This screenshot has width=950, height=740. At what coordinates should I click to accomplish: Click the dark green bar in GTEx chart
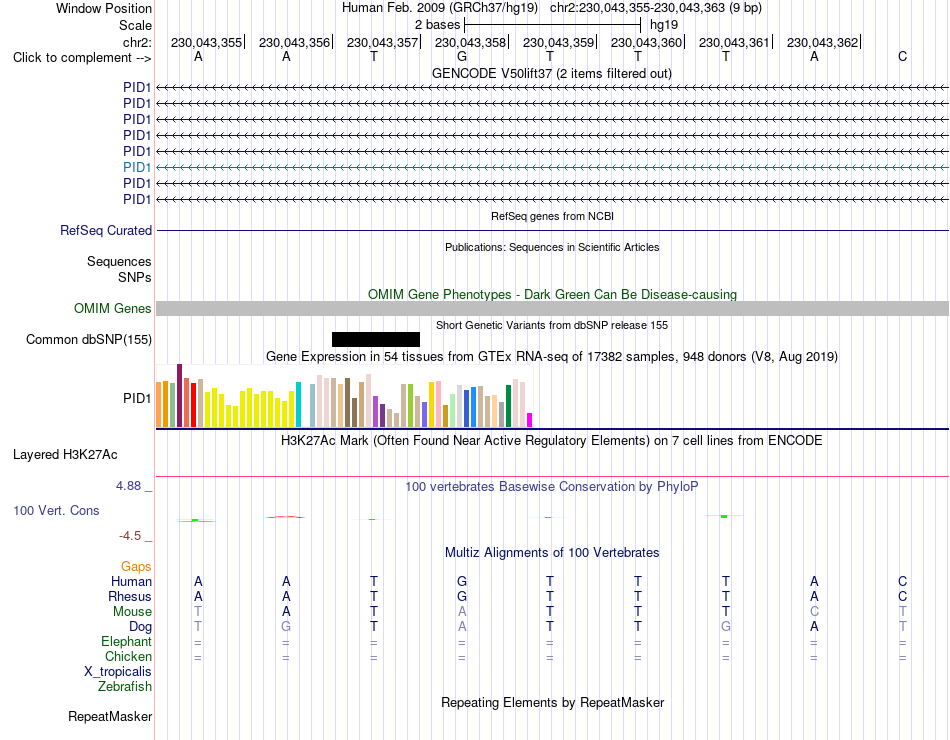[x=508, y=406]
